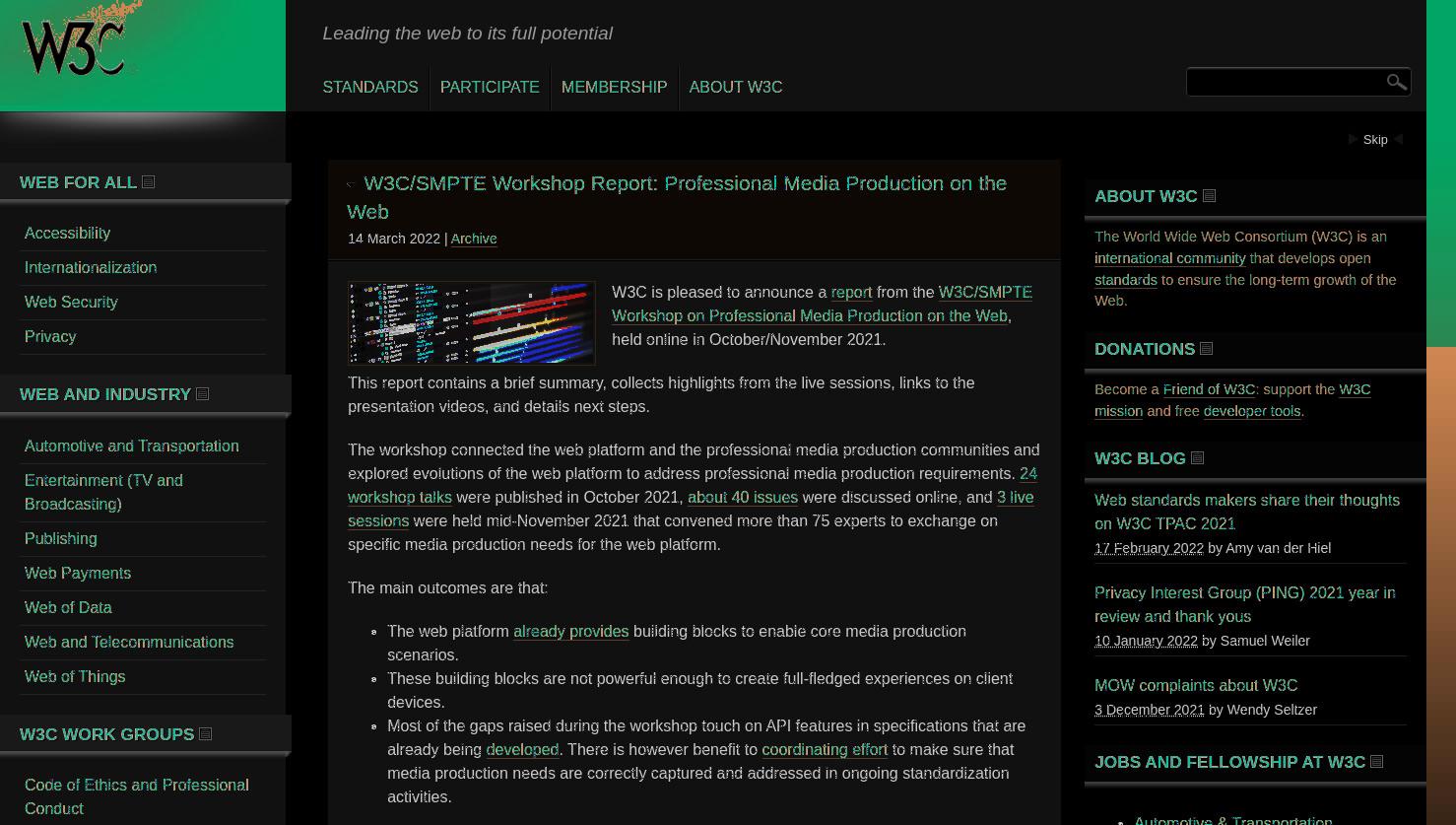Image resolution: width=1456 pixels, height=825 pixels.
Task: Collapse Jobs and Fellowship section icon
Action: (1377, 762)
